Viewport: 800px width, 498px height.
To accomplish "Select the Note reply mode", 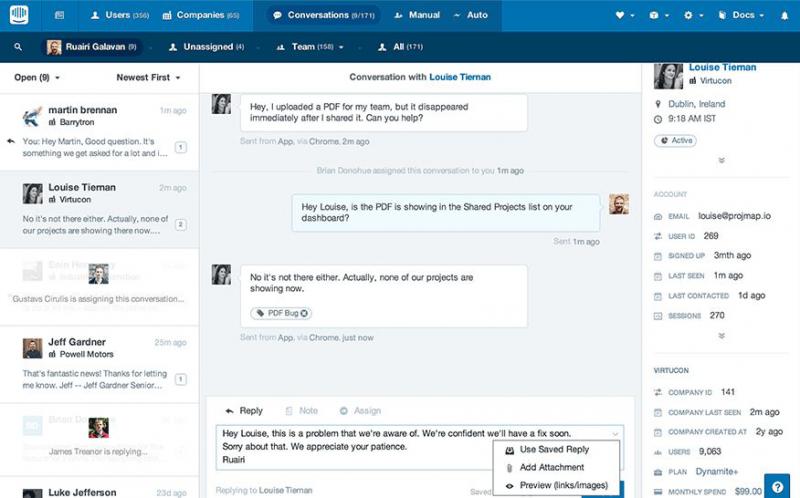I will (x=301, y=411).
